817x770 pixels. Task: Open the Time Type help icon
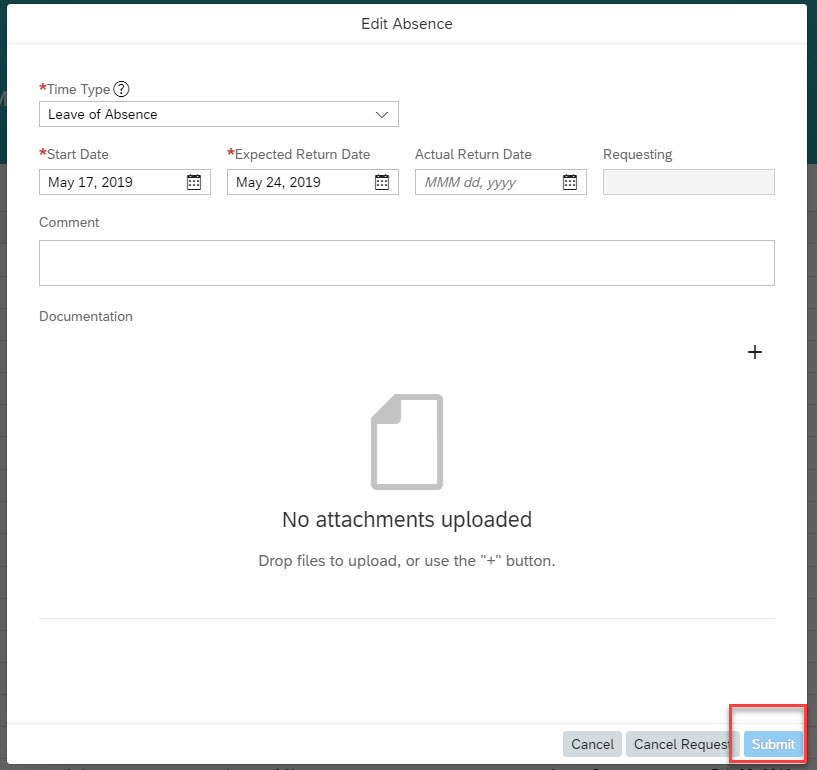121,89
